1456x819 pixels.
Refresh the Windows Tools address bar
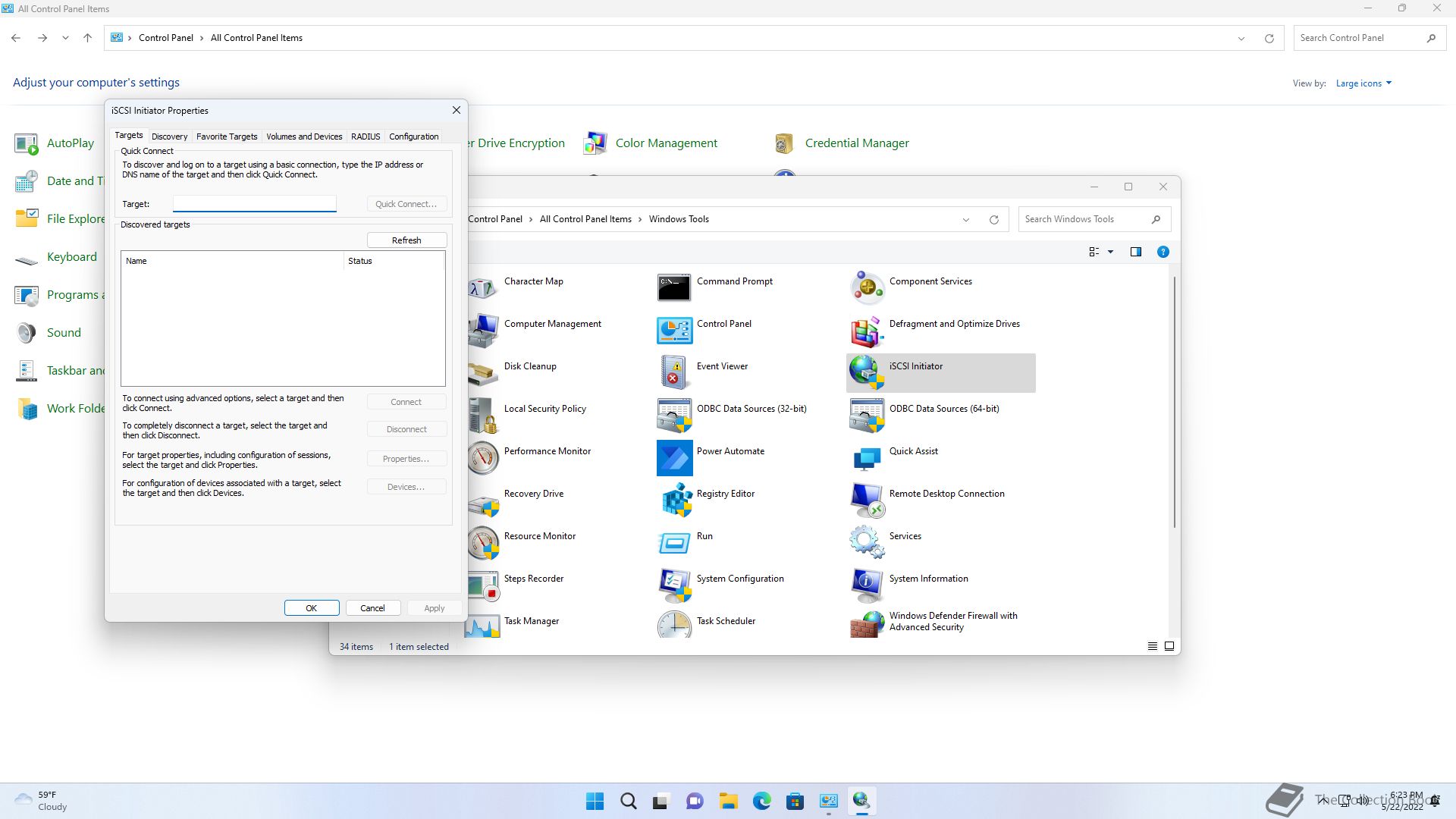click(993, 220)
